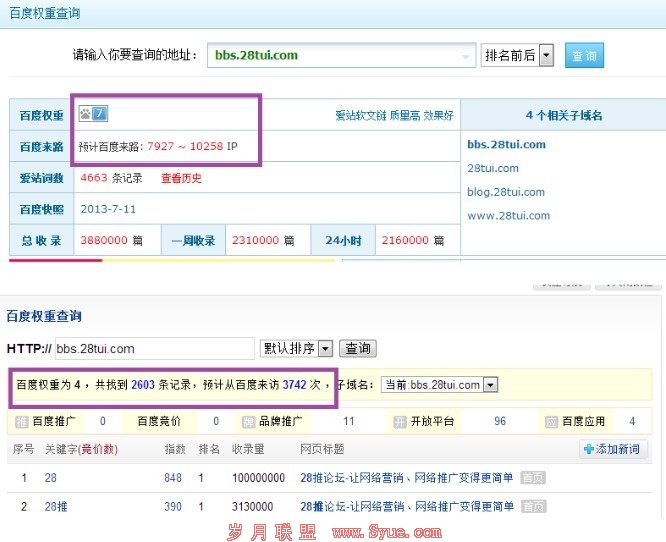
Task: Click the 百度应用 count 4
Action: 632,421
